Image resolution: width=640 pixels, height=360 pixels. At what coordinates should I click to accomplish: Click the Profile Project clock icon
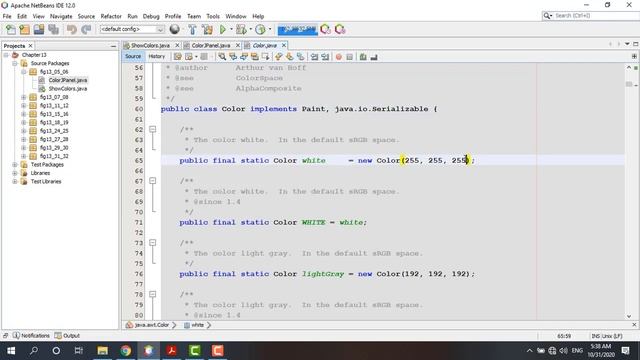[x=260, y=29]
